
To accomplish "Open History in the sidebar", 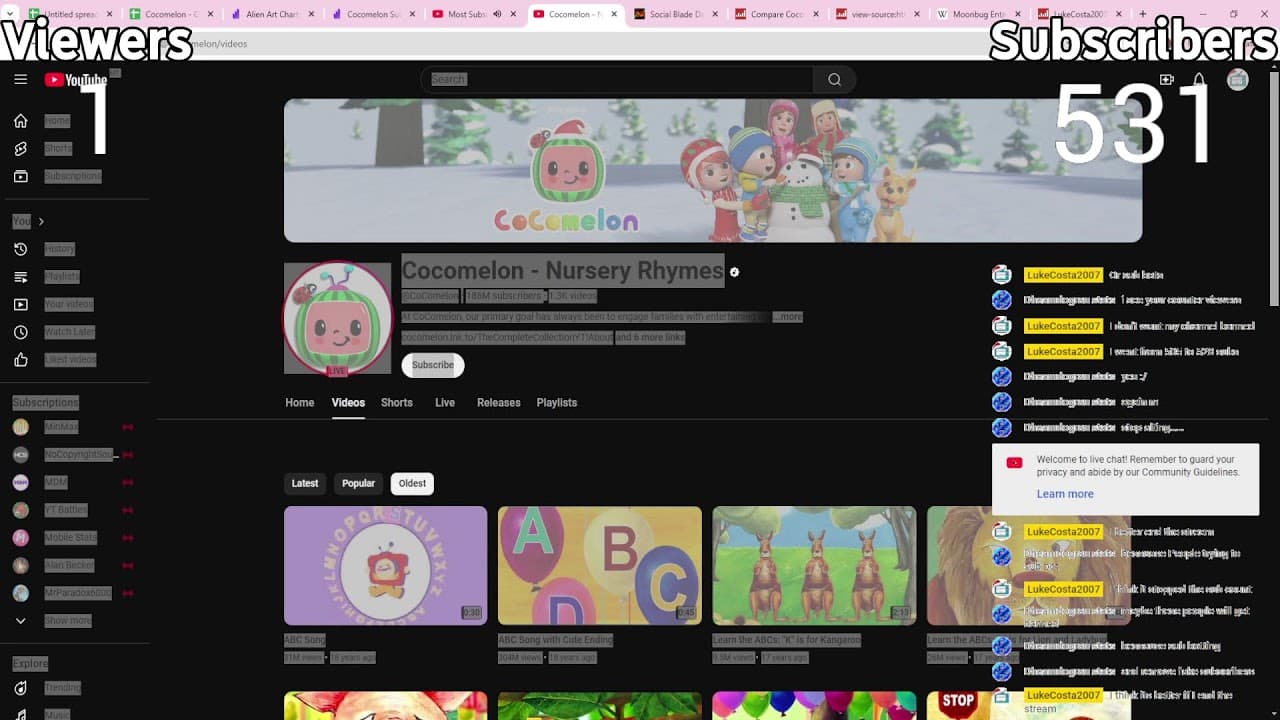I will coord(57,249).
